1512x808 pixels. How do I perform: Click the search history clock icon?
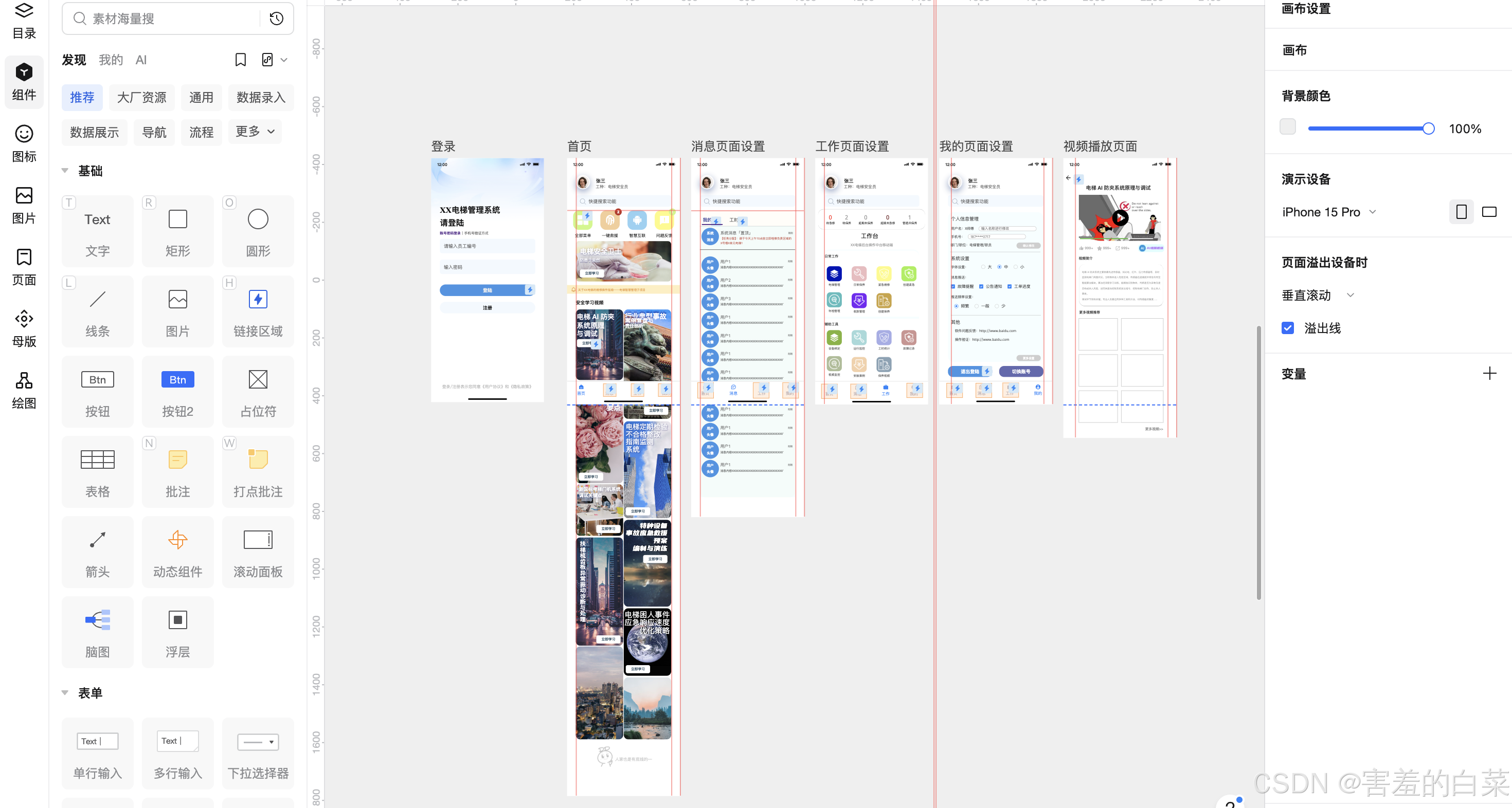coord(277,19)
